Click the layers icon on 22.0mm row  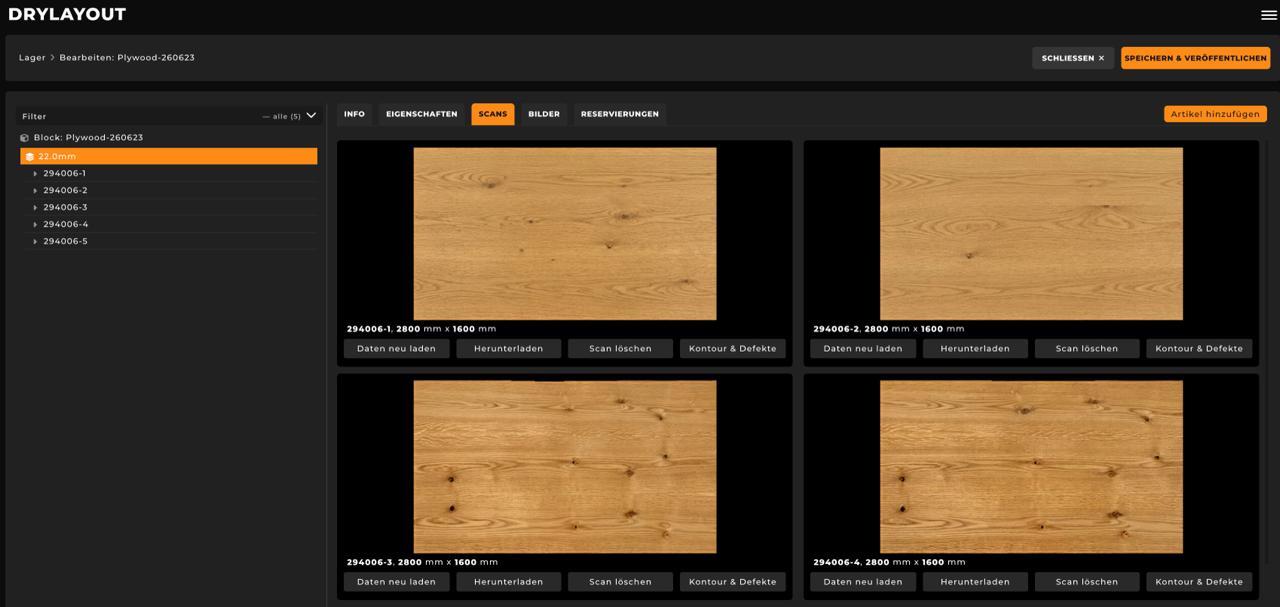click(x=30, y=157)
